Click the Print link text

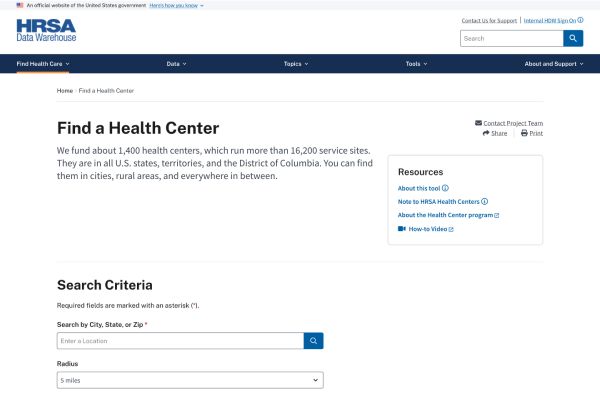536,133
